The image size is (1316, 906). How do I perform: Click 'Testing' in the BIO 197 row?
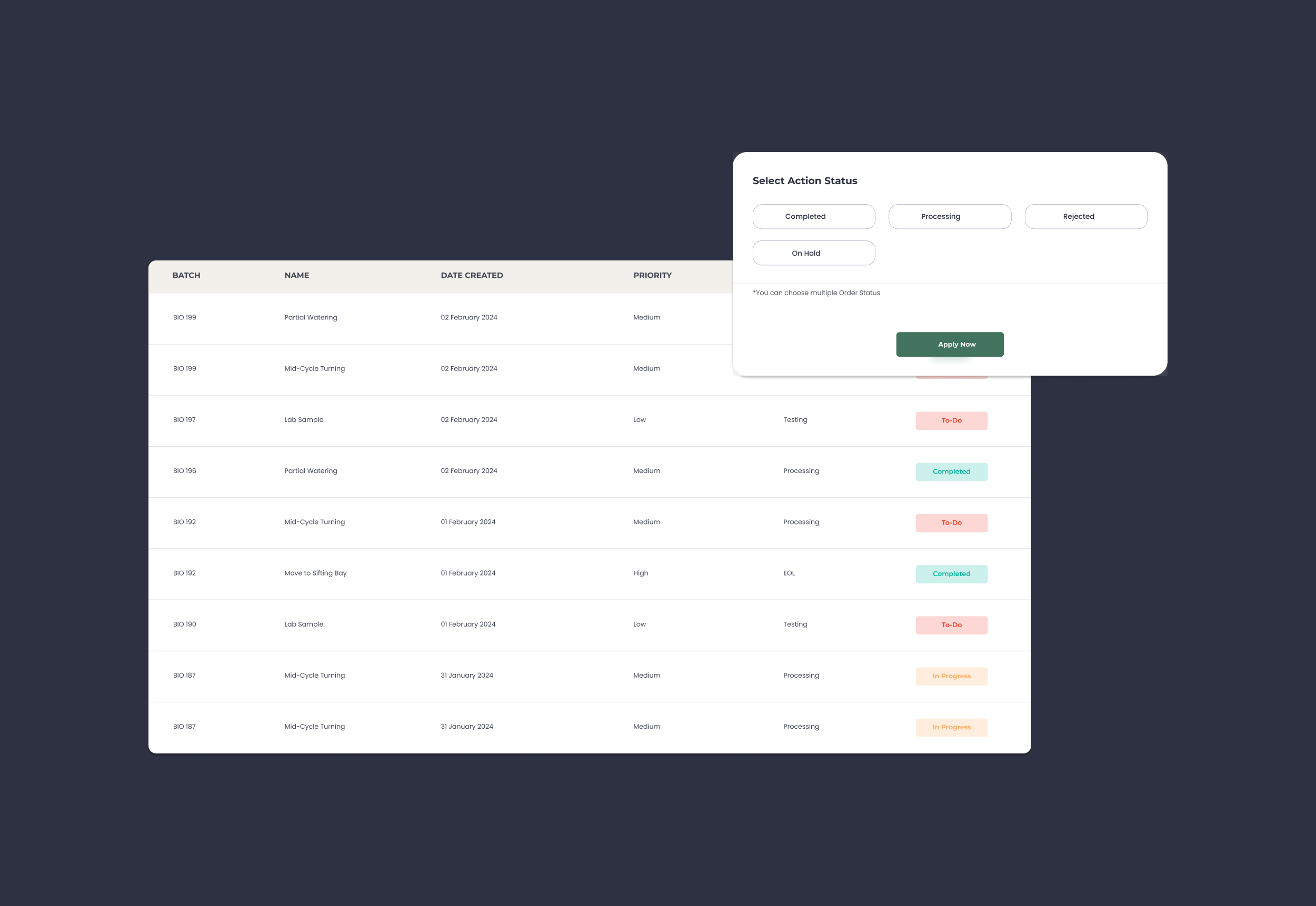[794, 419]
